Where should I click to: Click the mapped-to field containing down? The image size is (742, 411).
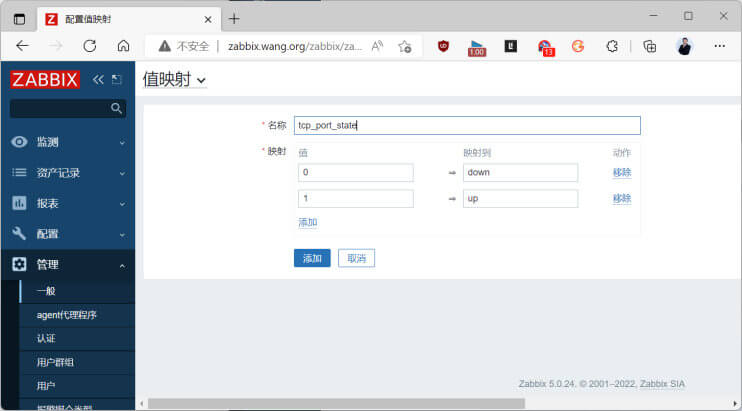pyautogui.click(x=520, y=172)
